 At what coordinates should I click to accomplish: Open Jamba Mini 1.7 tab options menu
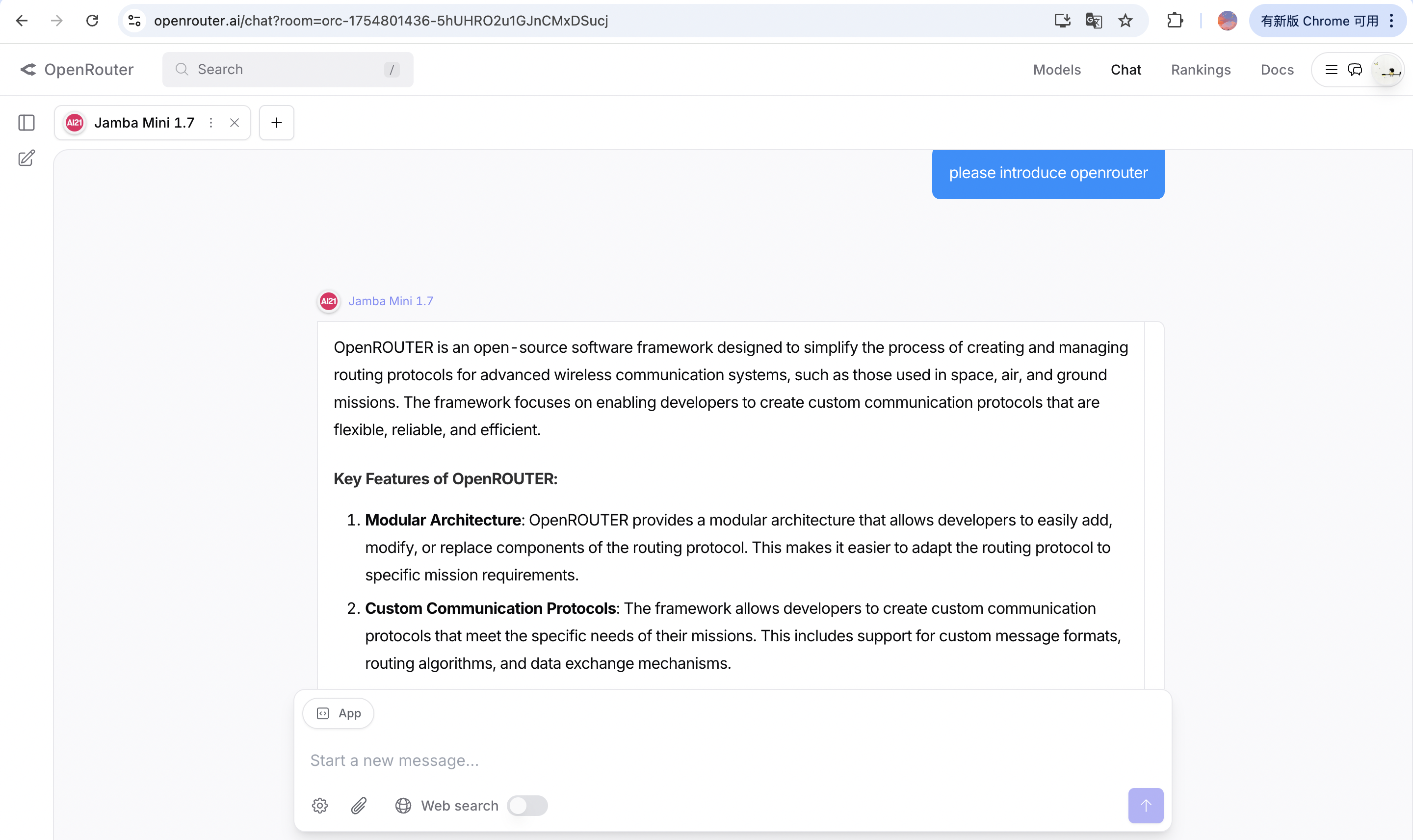click(x=211, y=123)
